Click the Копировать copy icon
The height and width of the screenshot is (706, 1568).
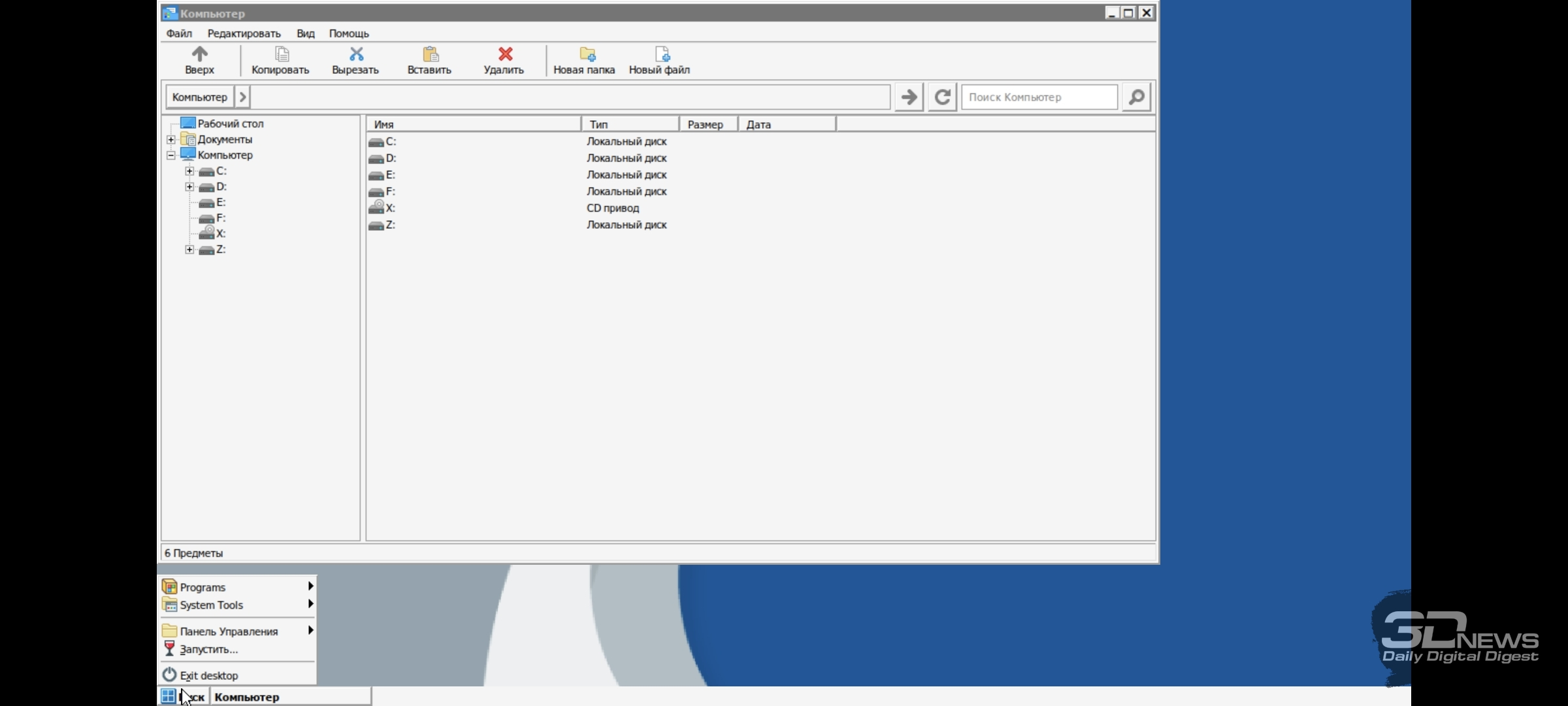[x=281, y=54]
